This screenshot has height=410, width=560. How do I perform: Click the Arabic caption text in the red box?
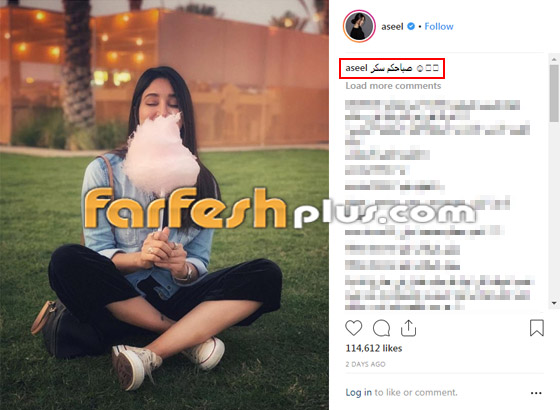tap(391, 68)
